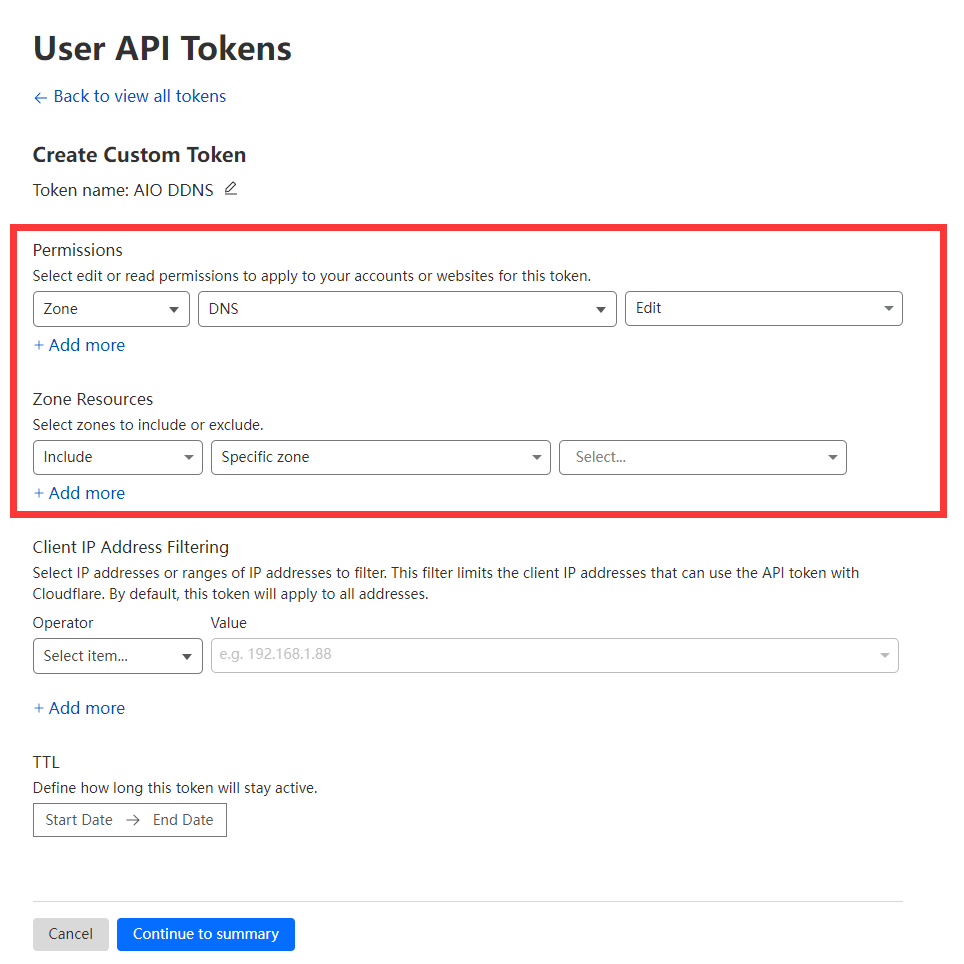Viewport: 964px width, 964px height.
Task: Open the Zone permission type dropdown
Action: click(111, 309)
